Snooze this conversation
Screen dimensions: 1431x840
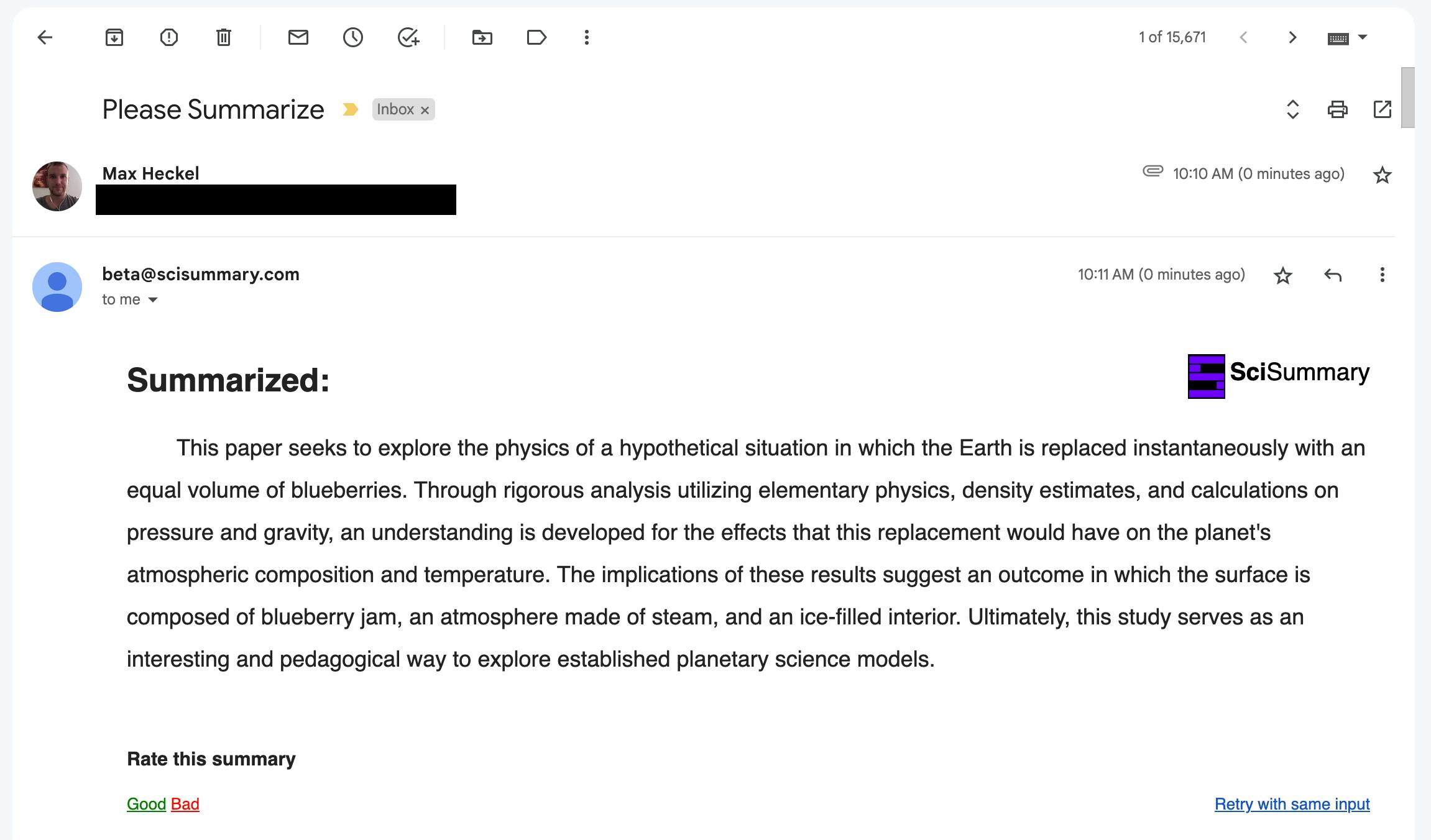353,37
